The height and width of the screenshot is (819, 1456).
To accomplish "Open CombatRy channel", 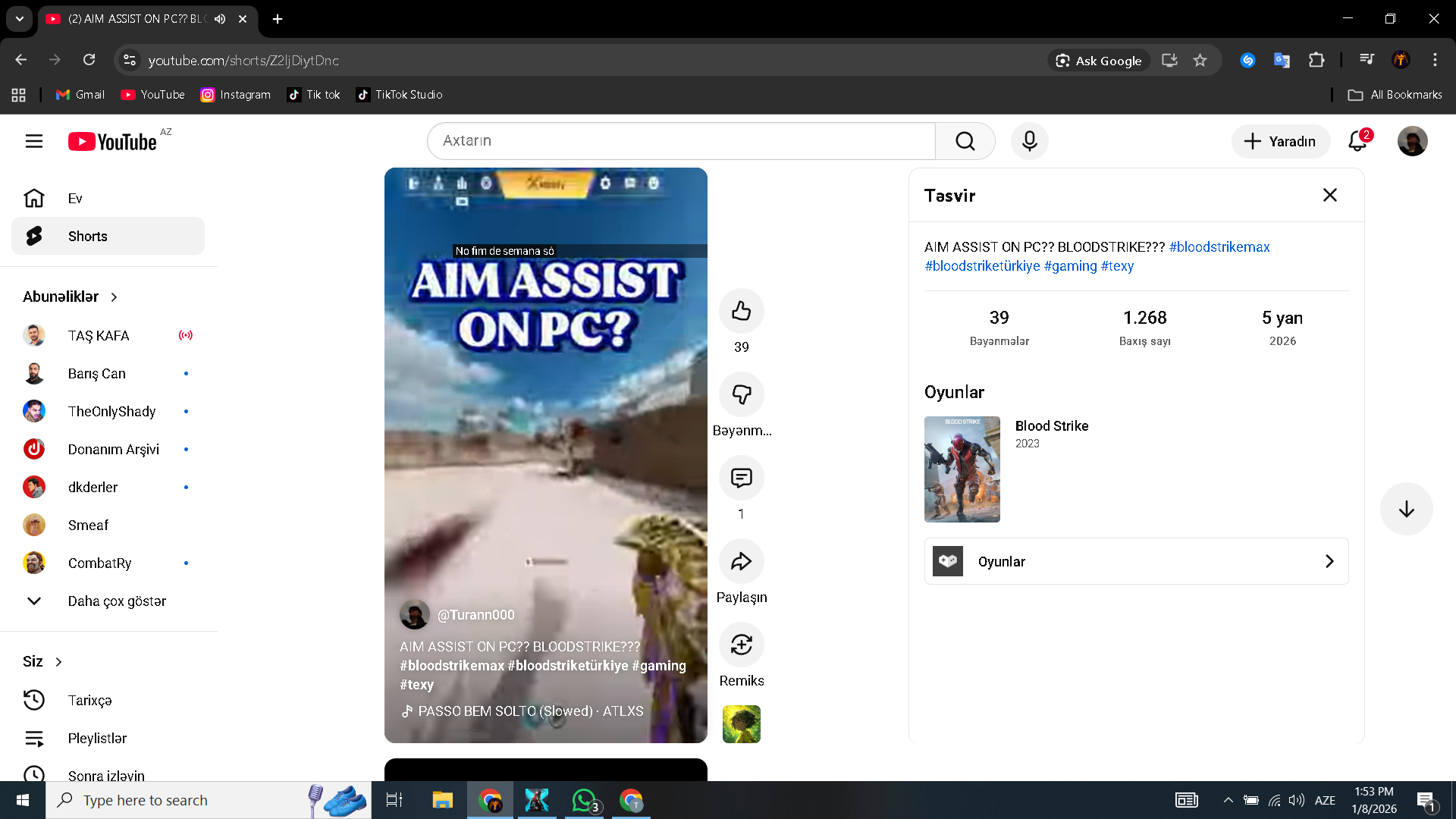I will tap(108, 563).
